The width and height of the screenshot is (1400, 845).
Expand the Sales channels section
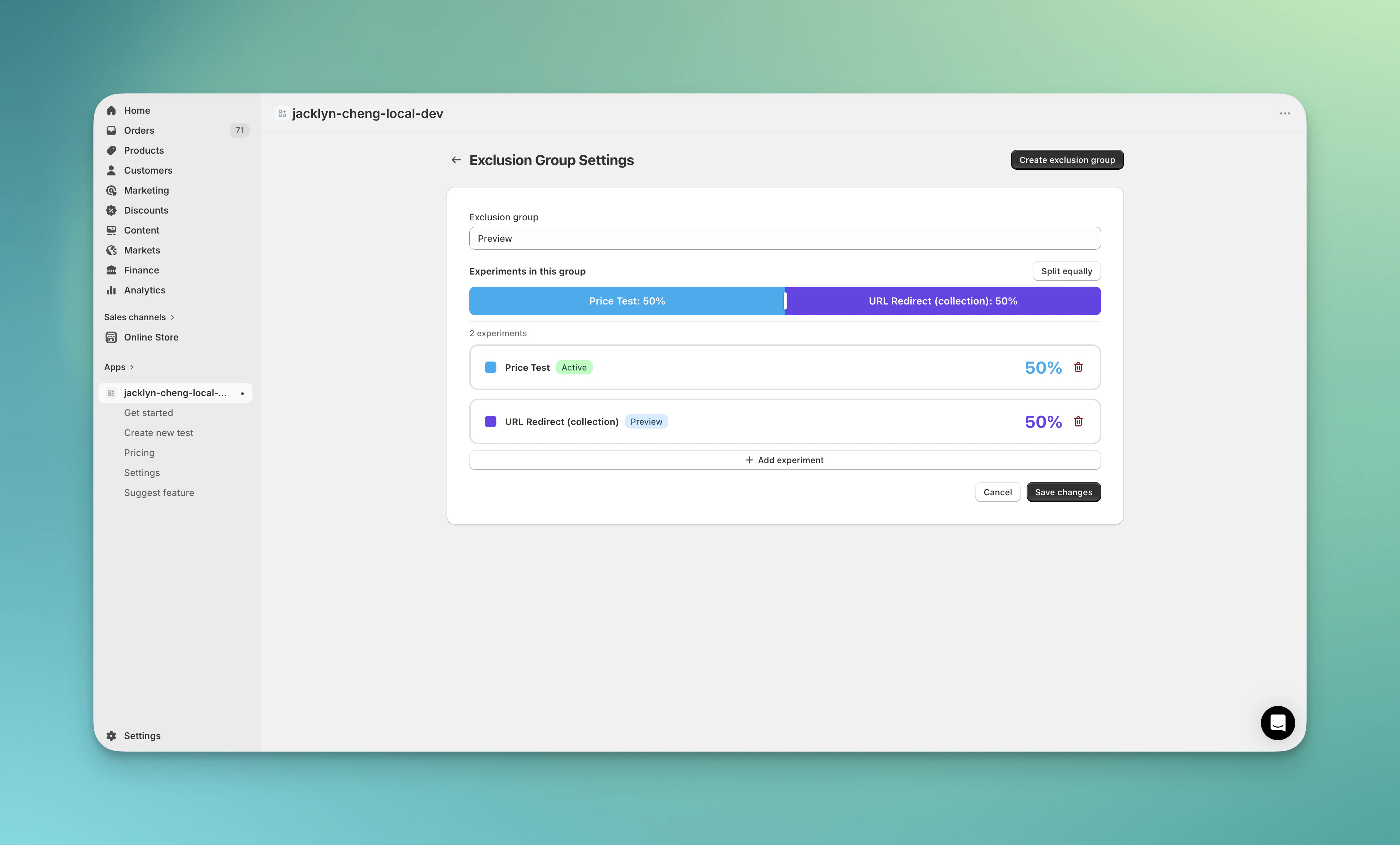point(139,317)
